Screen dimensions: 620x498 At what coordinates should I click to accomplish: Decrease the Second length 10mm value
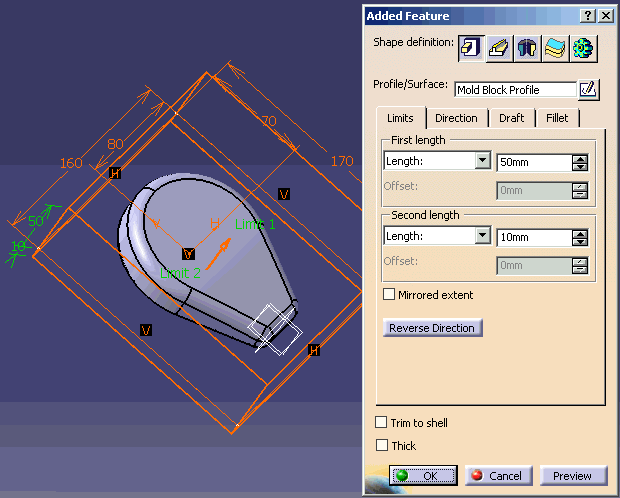(580, 242)
